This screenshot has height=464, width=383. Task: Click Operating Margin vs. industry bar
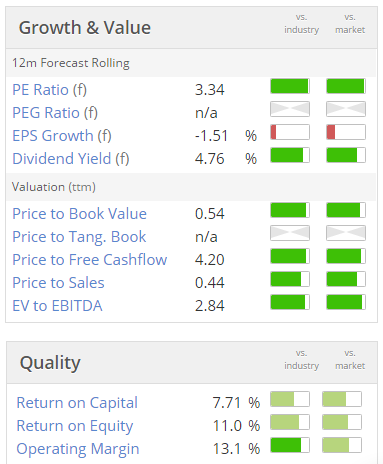(290, 445)
